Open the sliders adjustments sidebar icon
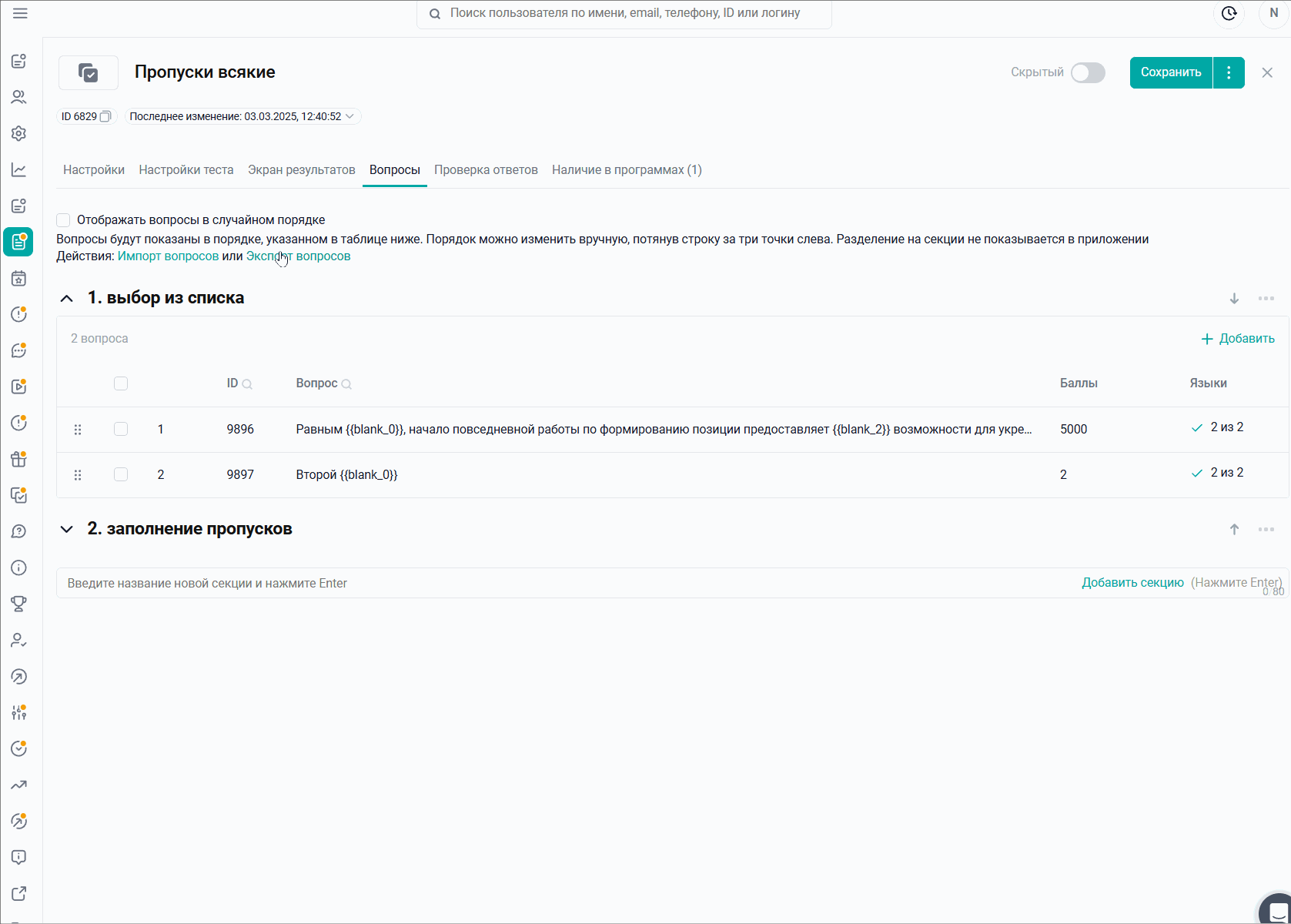The width and height of the screenshot is (1291, 924). click(19, 712)
